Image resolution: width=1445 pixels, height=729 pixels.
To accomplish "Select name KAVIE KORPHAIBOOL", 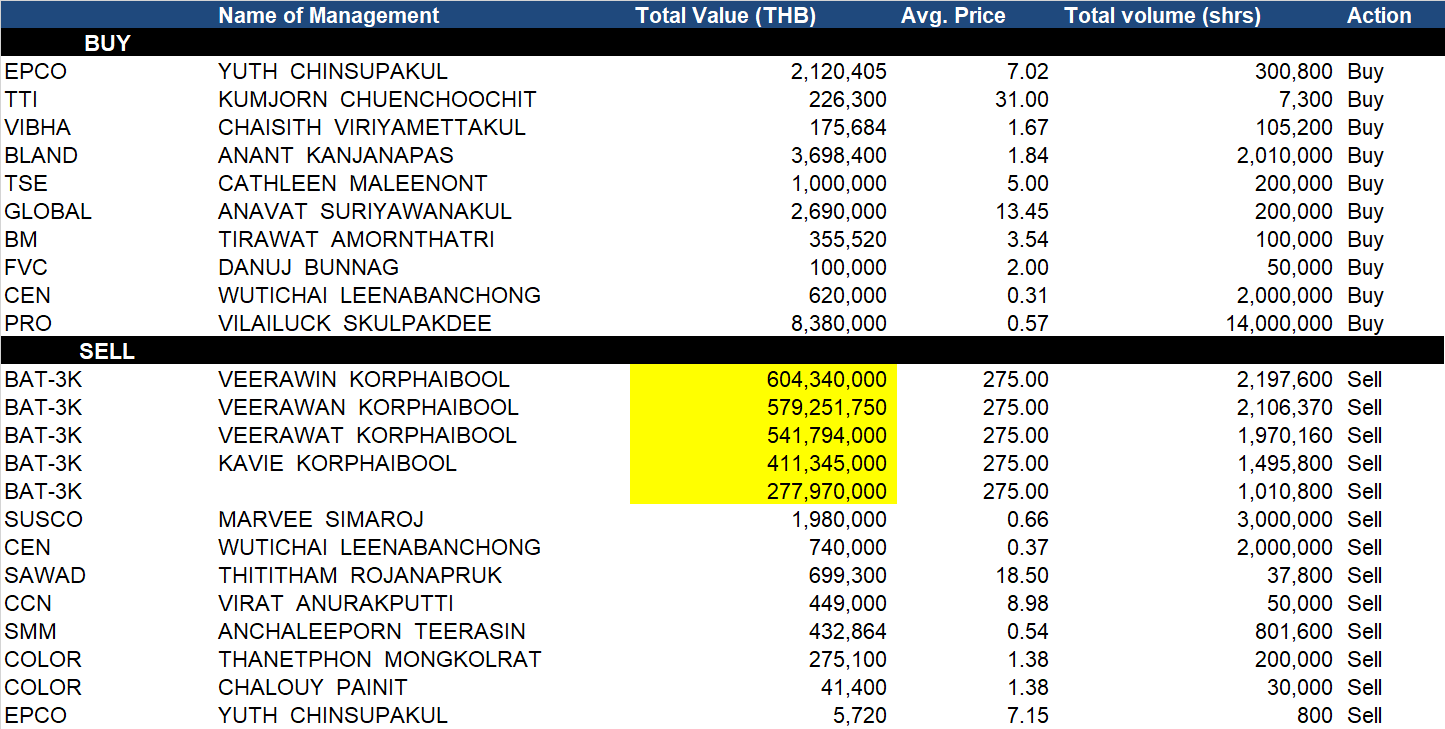I will click(338, 463).
